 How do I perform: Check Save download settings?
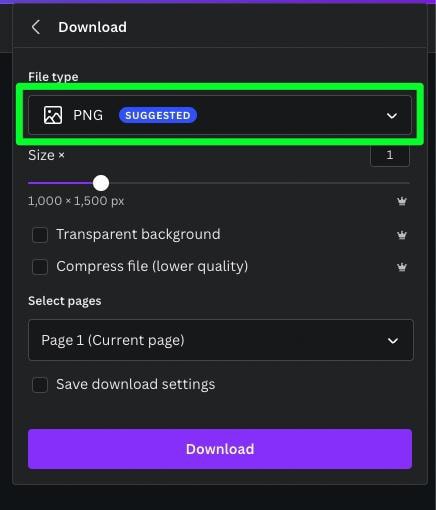(40, 385)
